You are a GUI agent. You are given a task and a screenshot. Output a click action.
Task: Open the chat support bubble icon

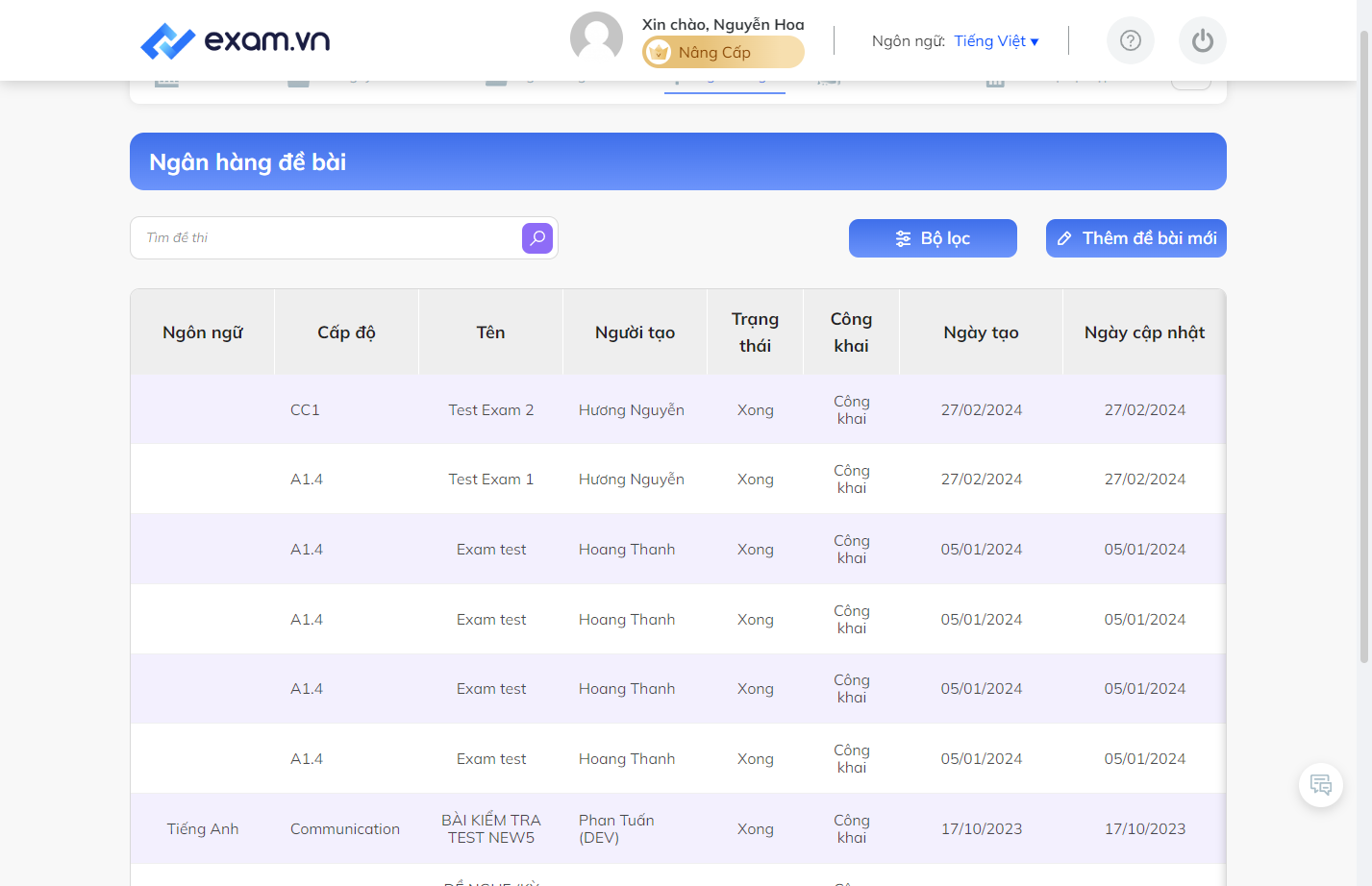point(1321,785)
